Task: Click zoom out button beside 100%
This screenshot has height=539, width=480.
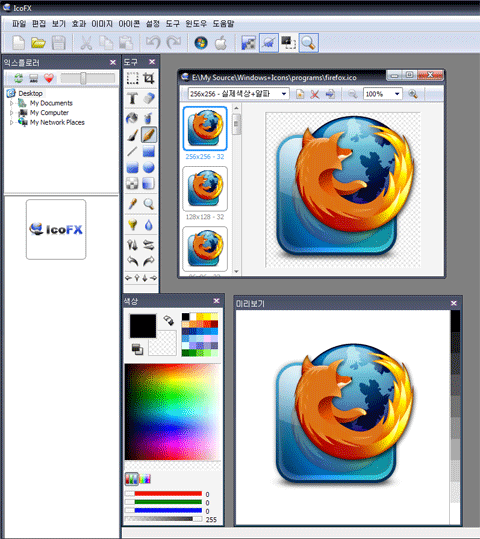Action: [352, 94]
